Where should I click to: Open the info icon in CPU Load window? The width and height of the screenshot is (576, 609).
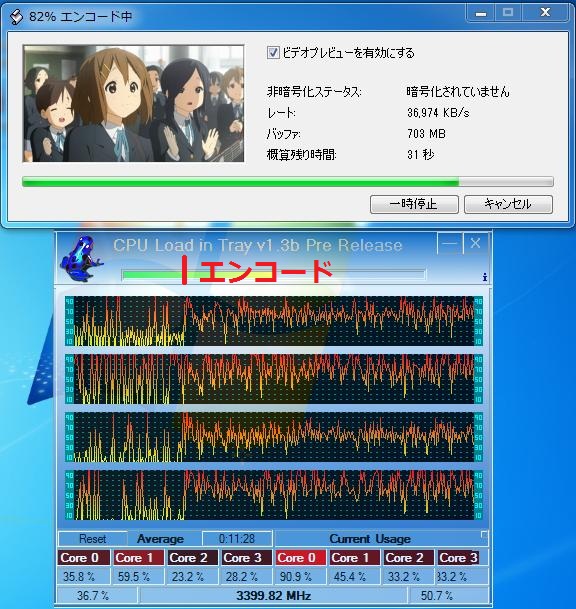click(x=485, y=277)
